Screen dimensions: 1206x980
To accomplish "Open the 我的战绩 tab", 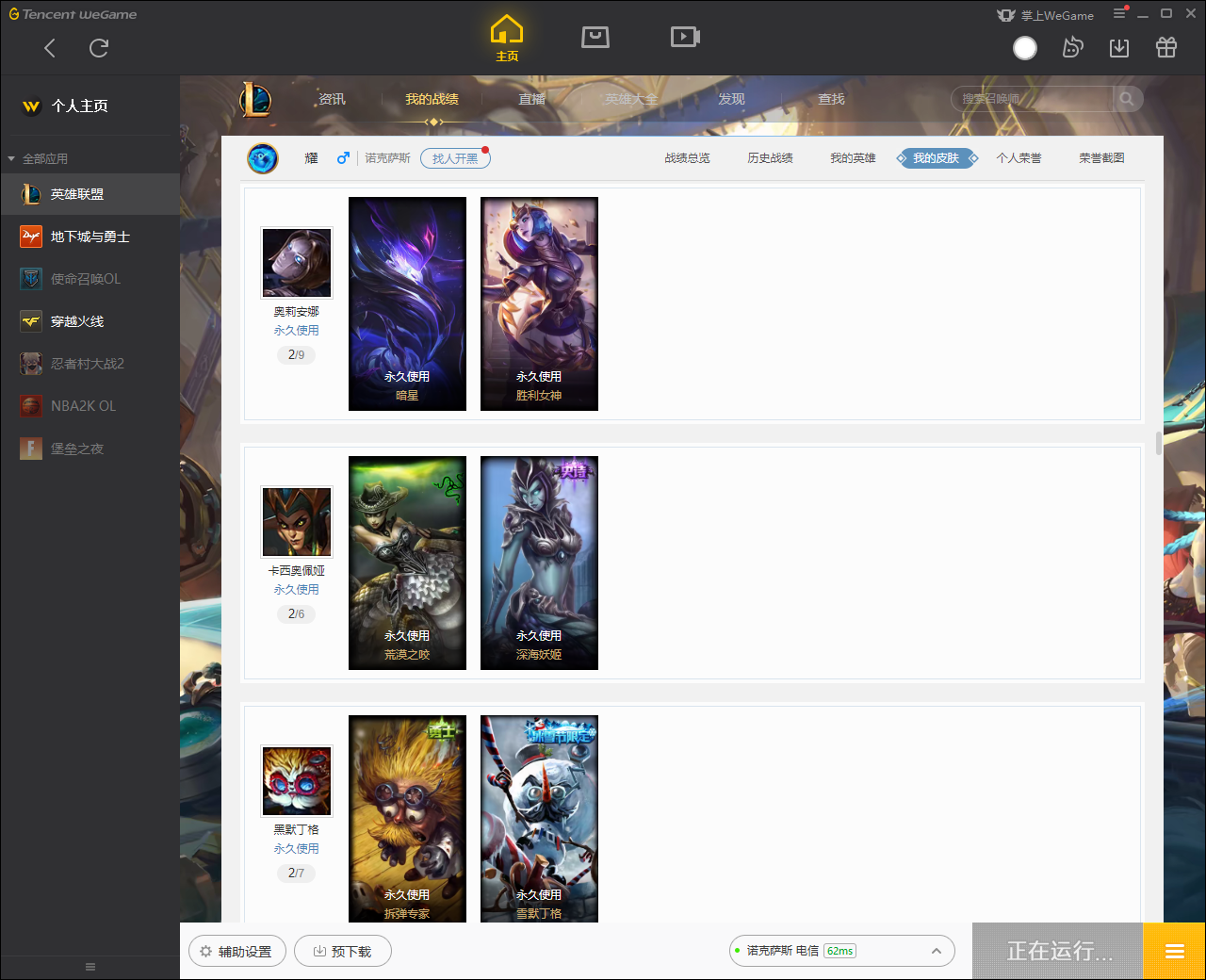I will pos(432,99).
